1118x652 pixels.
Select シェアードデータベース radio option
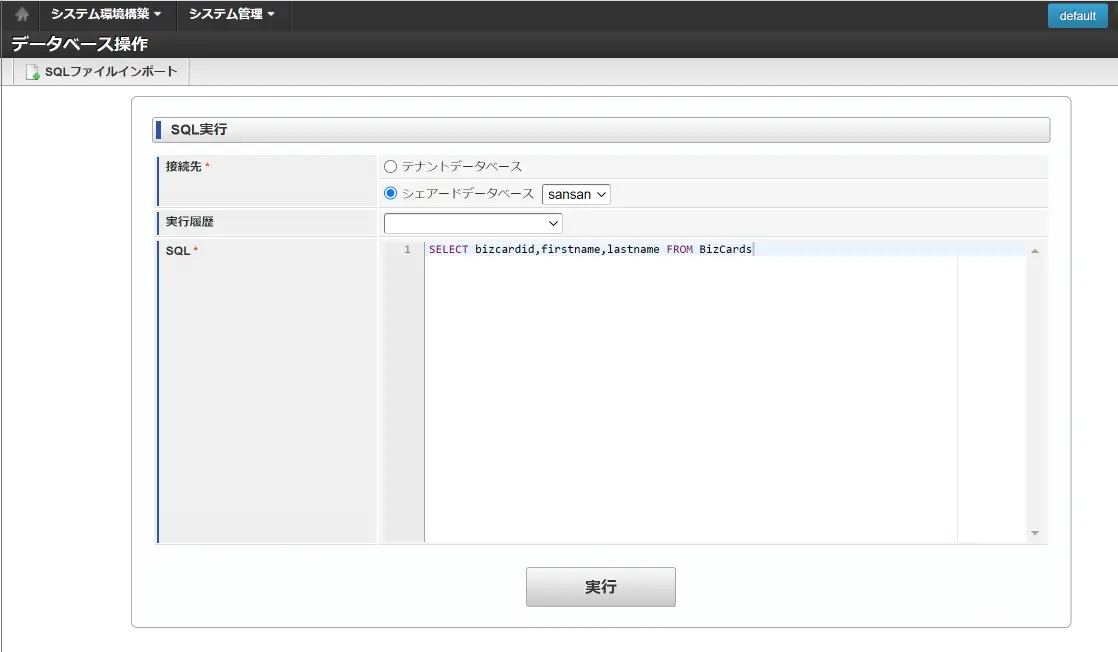pos(390,193)
